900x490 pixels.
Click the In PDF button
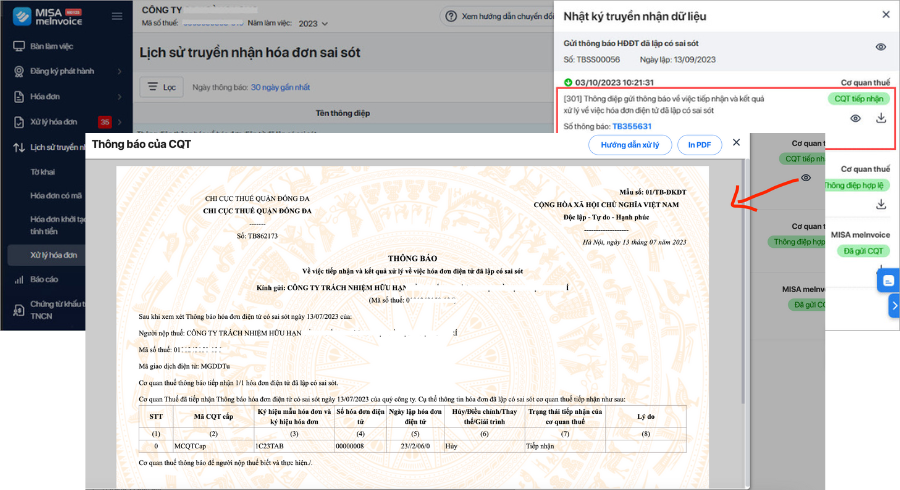(x=700, y=145)
